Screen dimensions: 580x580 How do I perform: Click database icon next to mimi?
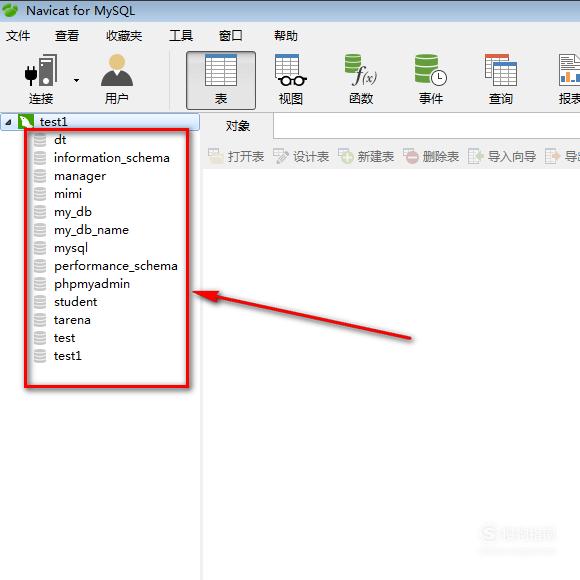(40, 193)
